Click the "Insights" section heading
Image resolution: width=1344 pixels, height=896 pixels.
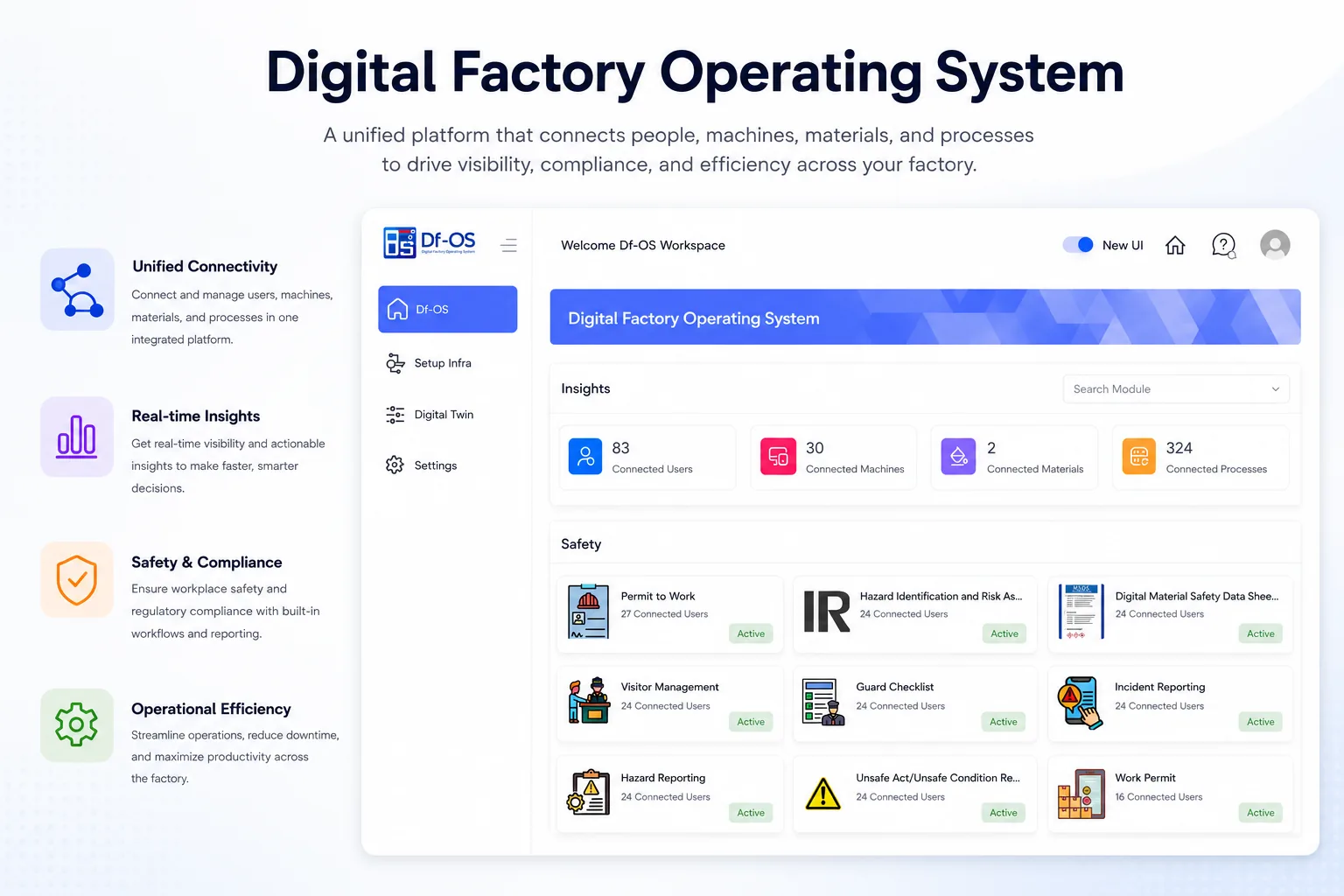pos(585,388)
